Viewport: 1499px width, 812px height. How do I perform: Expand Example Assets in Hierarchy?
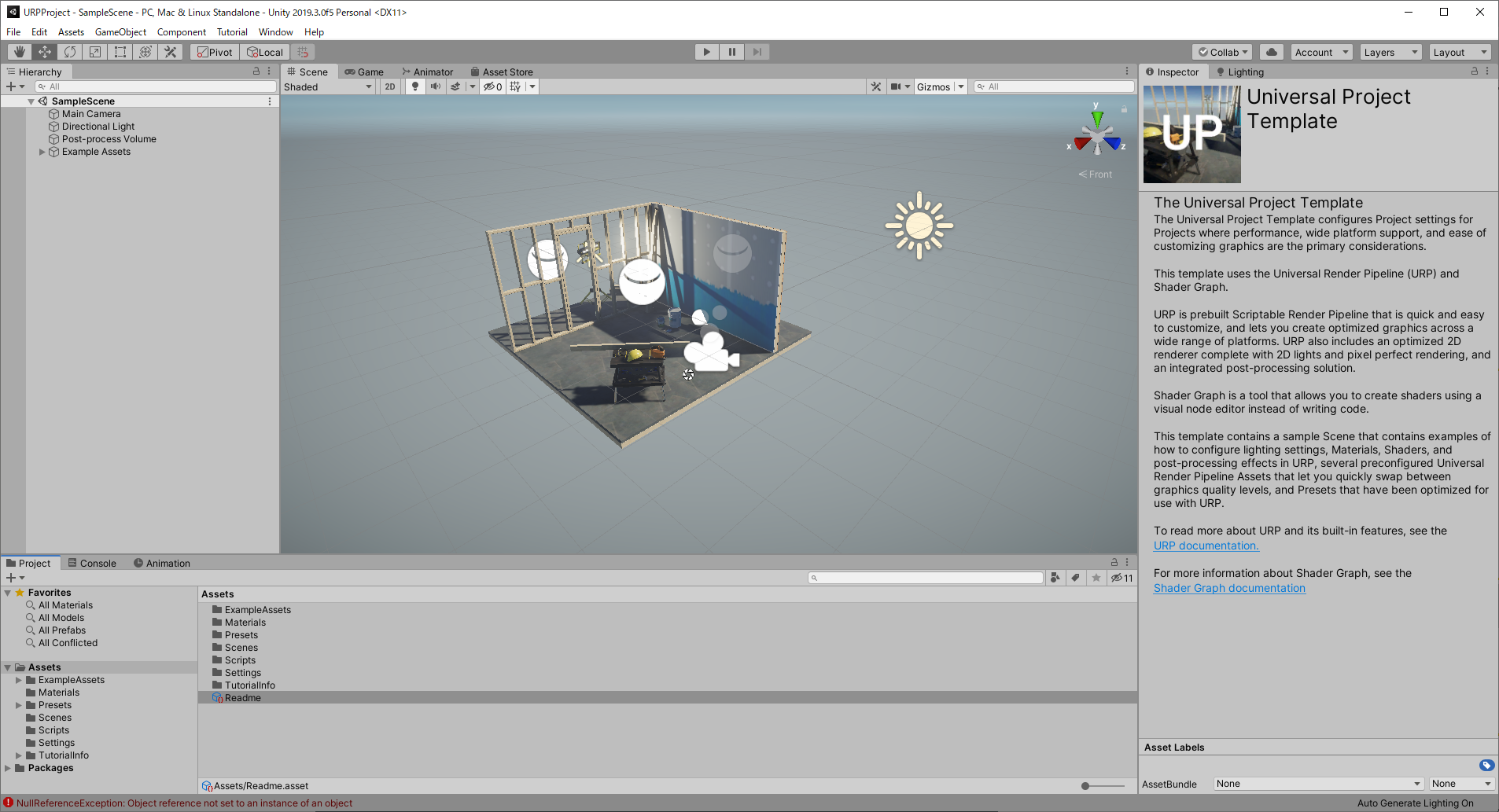pos(42,152)
